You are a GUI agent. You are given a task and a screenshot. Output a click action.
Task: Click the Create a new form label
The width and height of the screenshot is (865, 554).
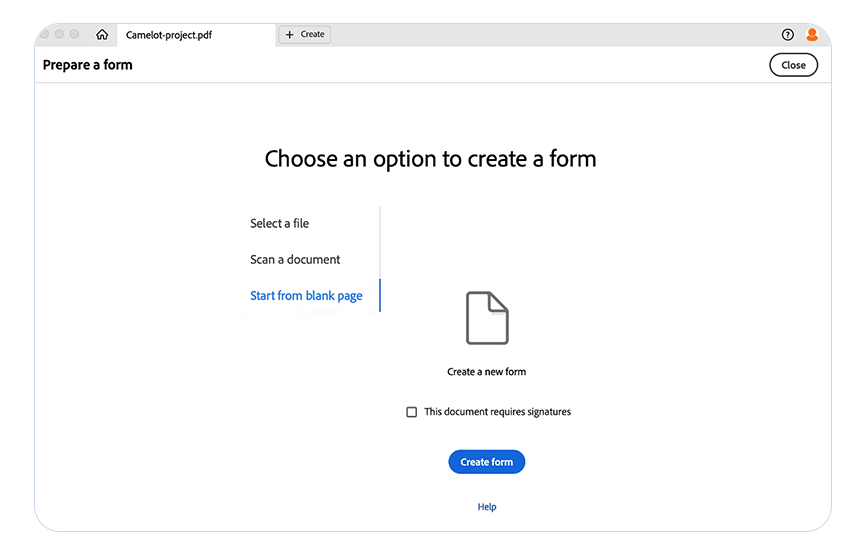point(487,372)
